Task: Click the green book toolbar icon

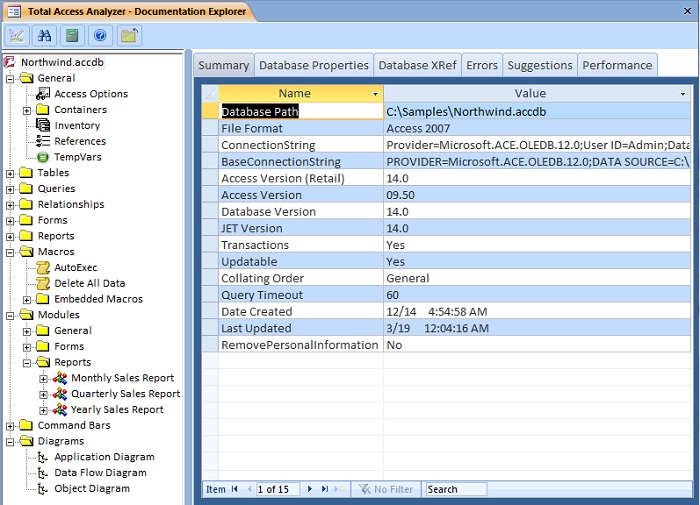Action: point(72,35)
